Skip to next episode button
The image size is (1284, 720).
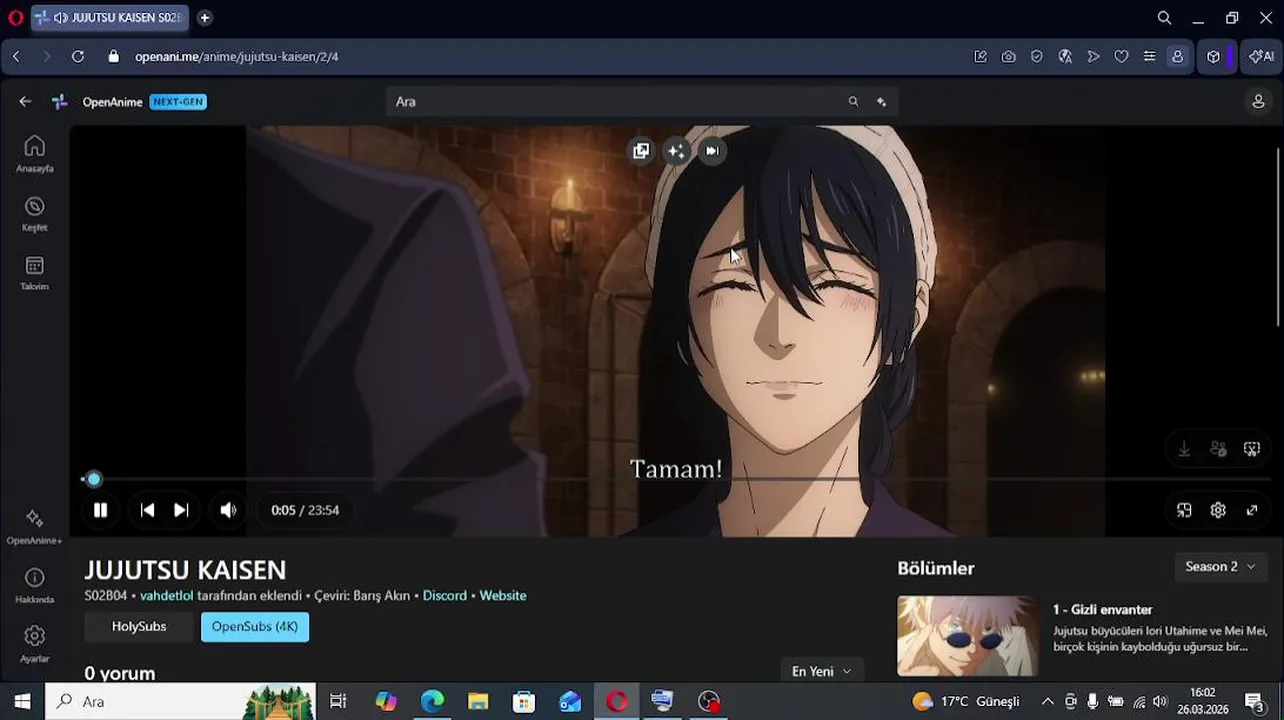[181, 510]
